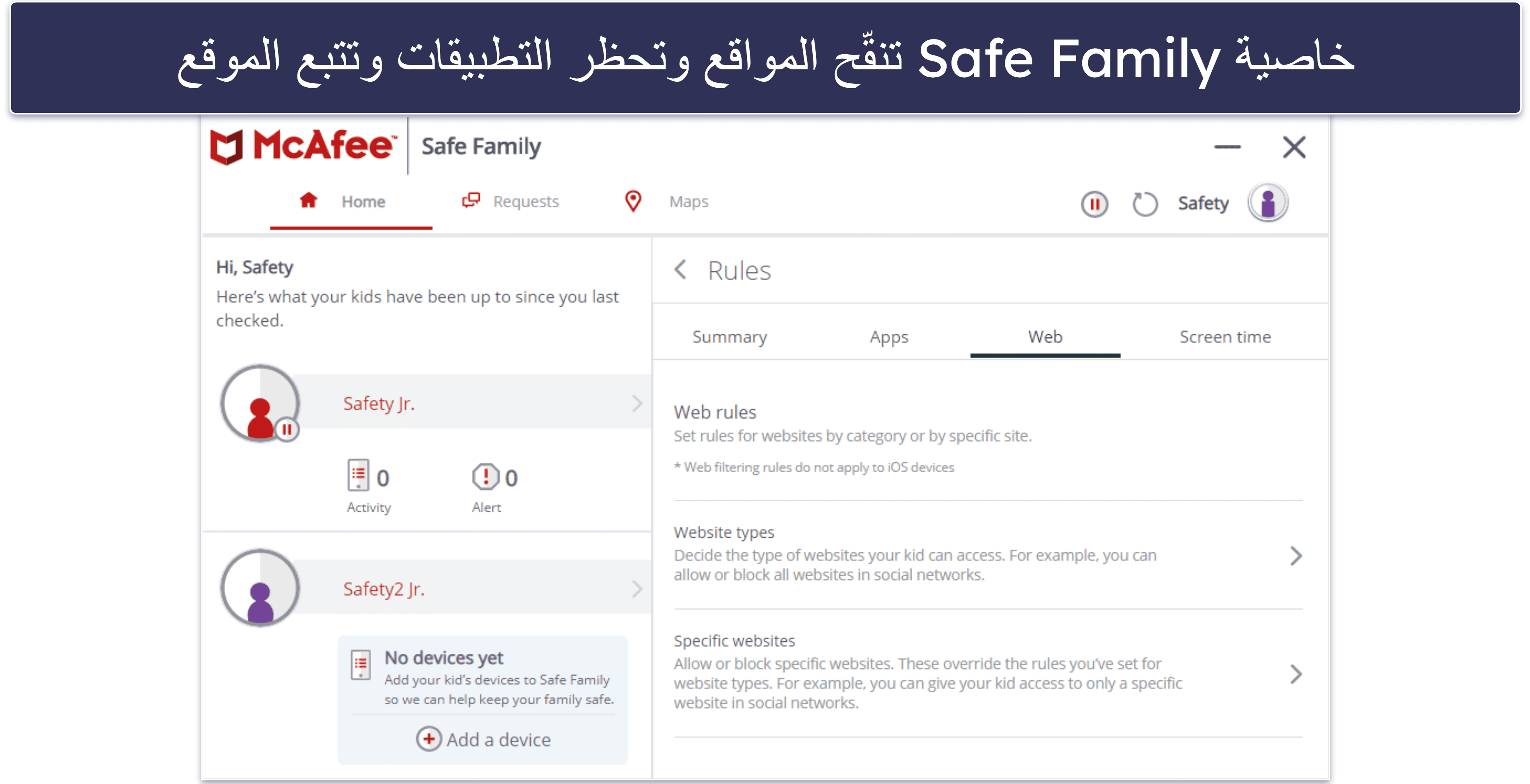Viewport: 1530px width, 784px height.
Task: Click the Safe Family title text
Action: pos(481,146)
